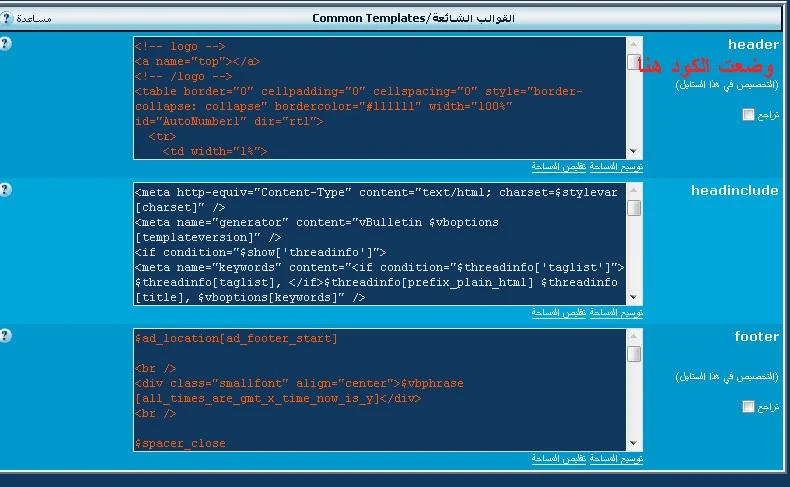Click inside the headinclude template code textarea
Screen dimensions: 790x487
pos(380,243)
